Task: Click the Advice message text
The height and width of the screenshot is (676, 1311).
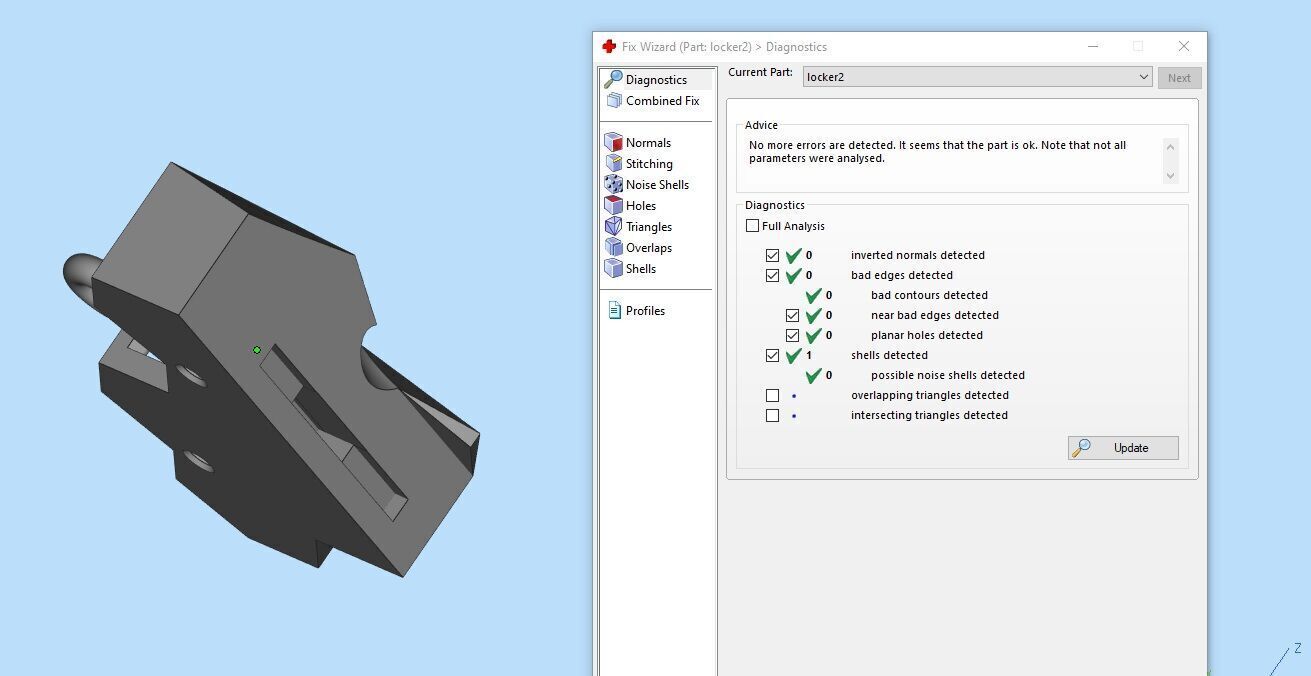Action: [937, 152]
